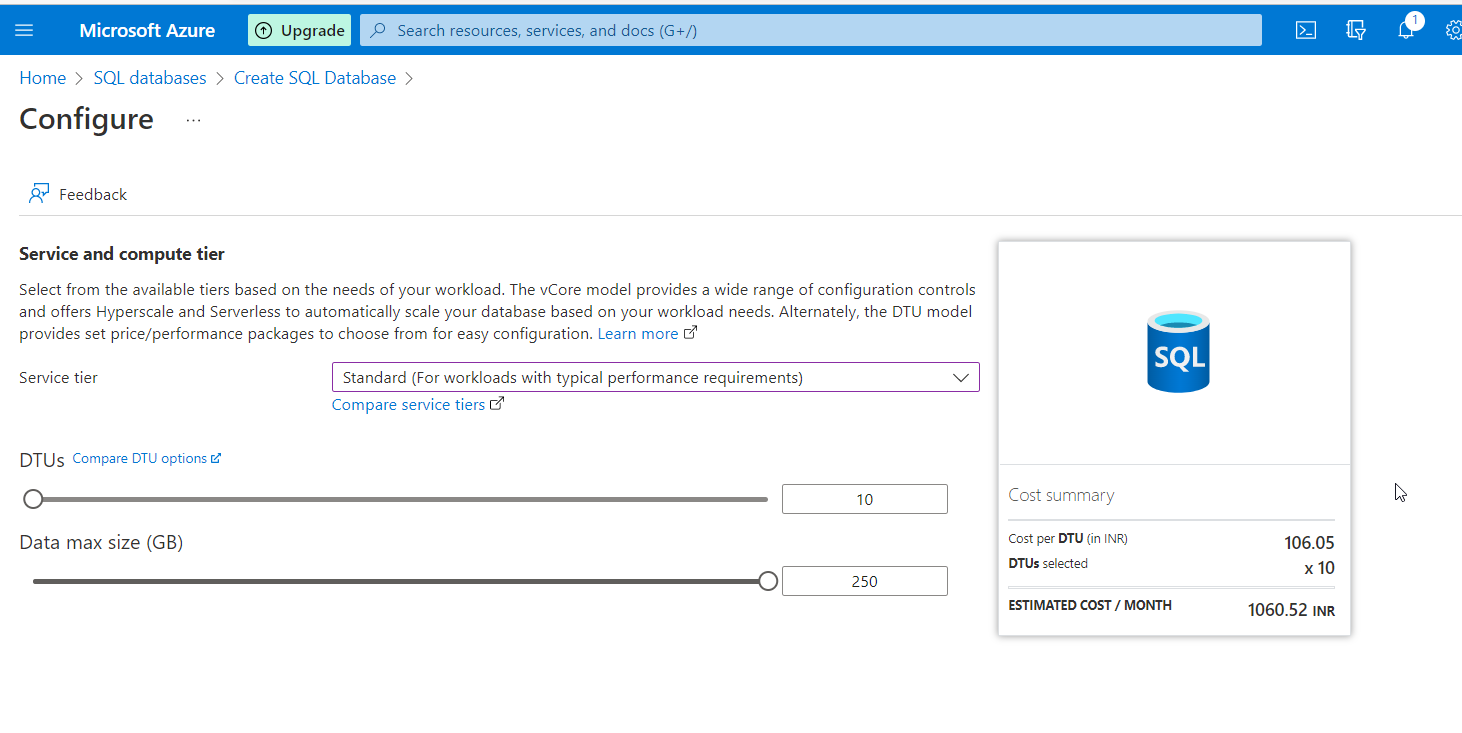Open Cloud Shell from the top bar
Image resolution: width=1462 pixels, height=733 pixels.
1305,30
